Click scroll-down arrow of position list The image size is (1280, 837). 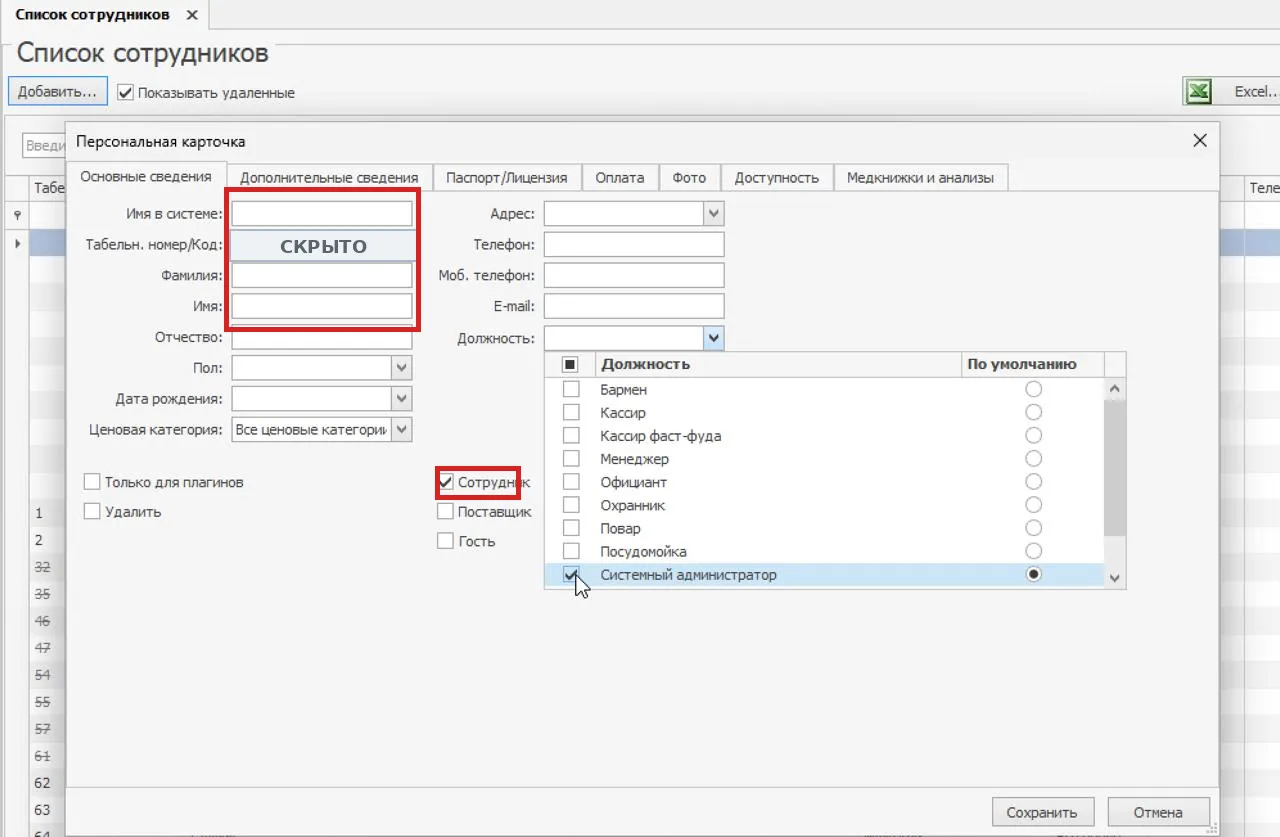pyautogui.click(x=1115, y=579)
